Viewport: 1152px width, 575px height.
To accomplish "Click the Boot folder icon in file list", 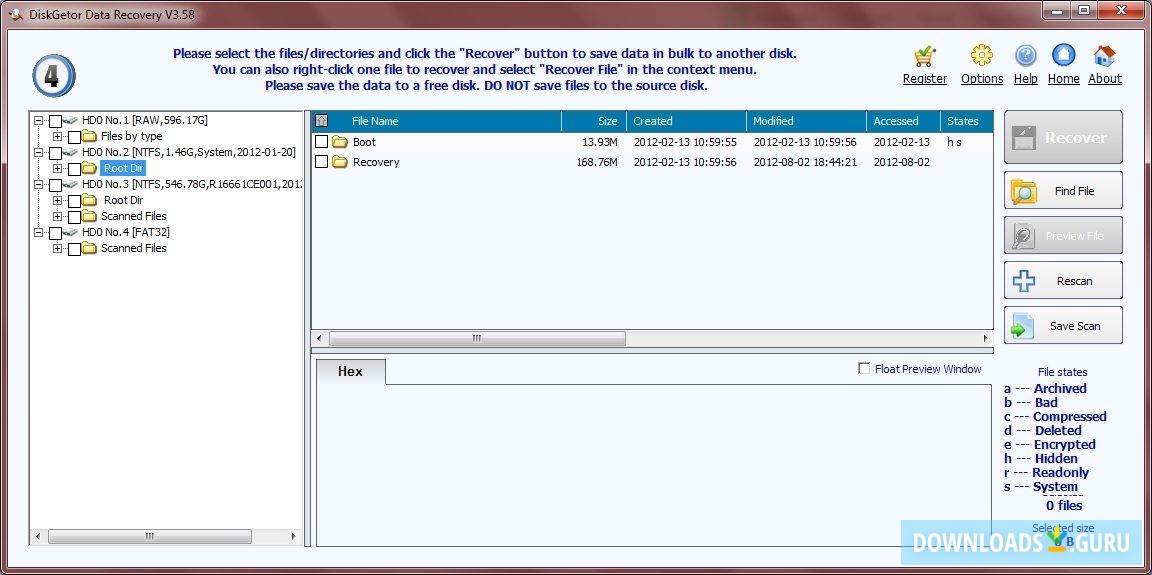I will pos(339,142).
